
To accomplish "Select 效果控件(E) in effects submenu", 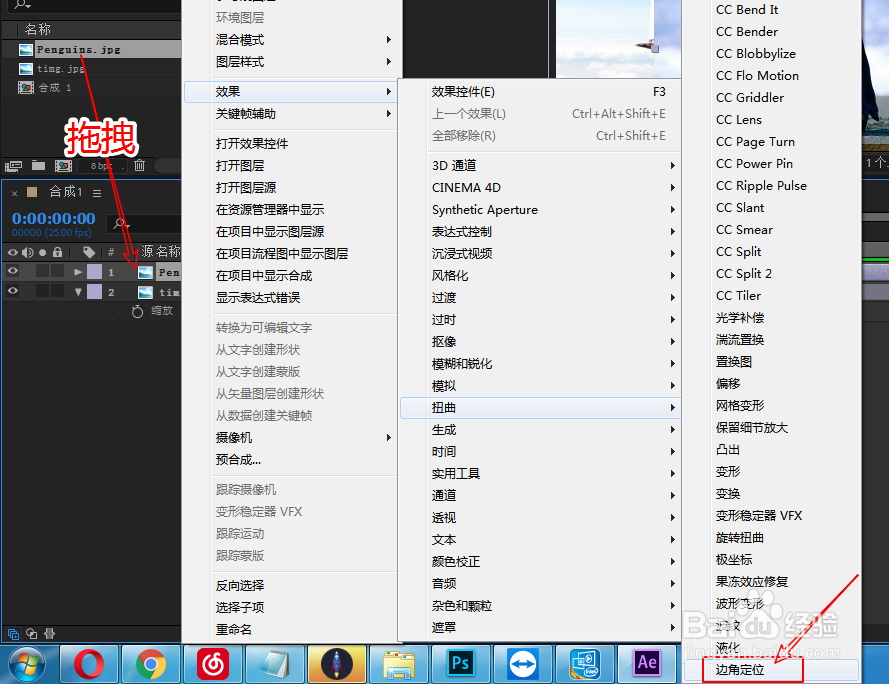I will [540, 91].
